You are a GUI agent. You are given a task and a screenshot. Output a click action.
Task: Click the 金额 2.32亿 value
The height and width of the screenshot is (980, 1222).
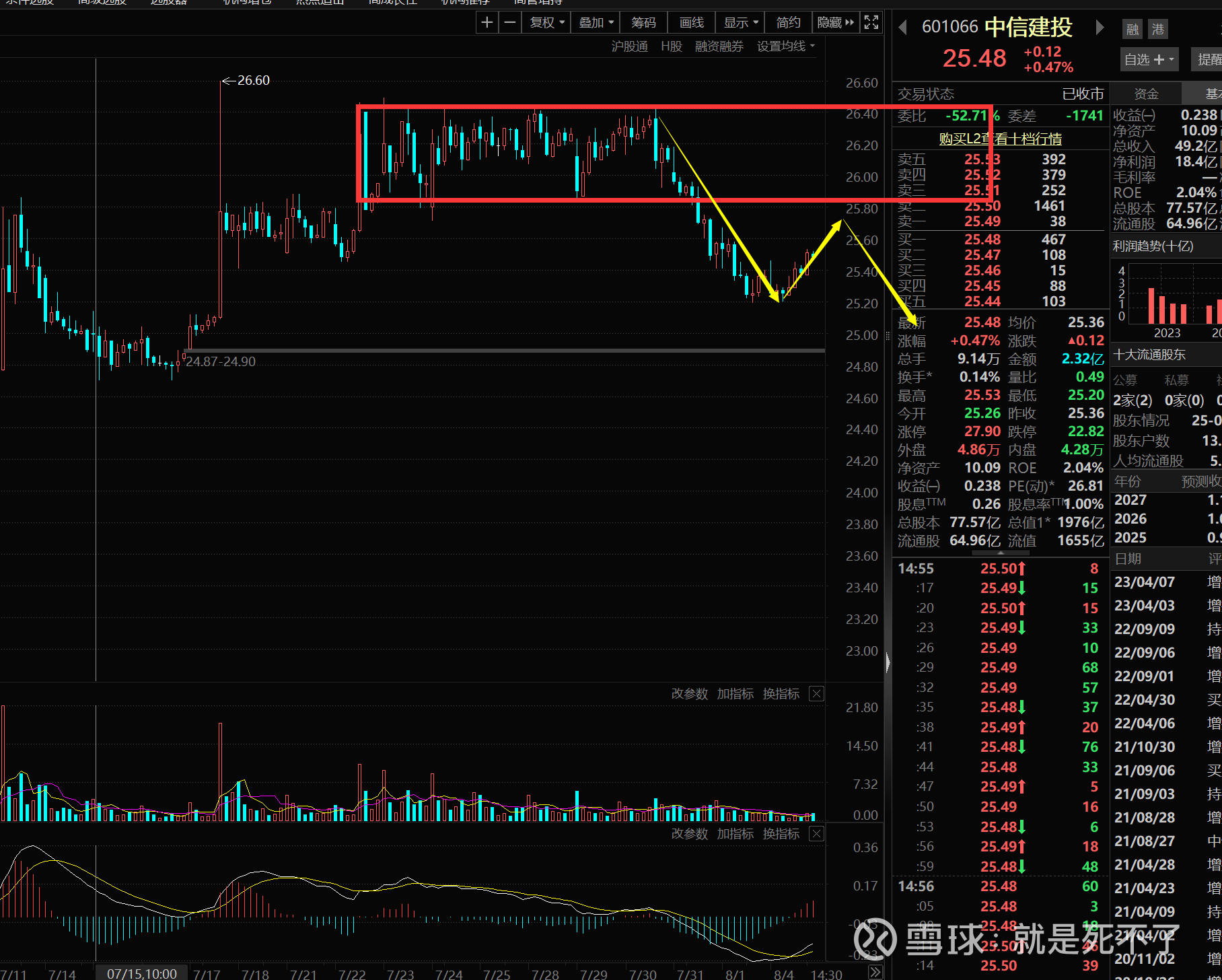[1083, 359]
